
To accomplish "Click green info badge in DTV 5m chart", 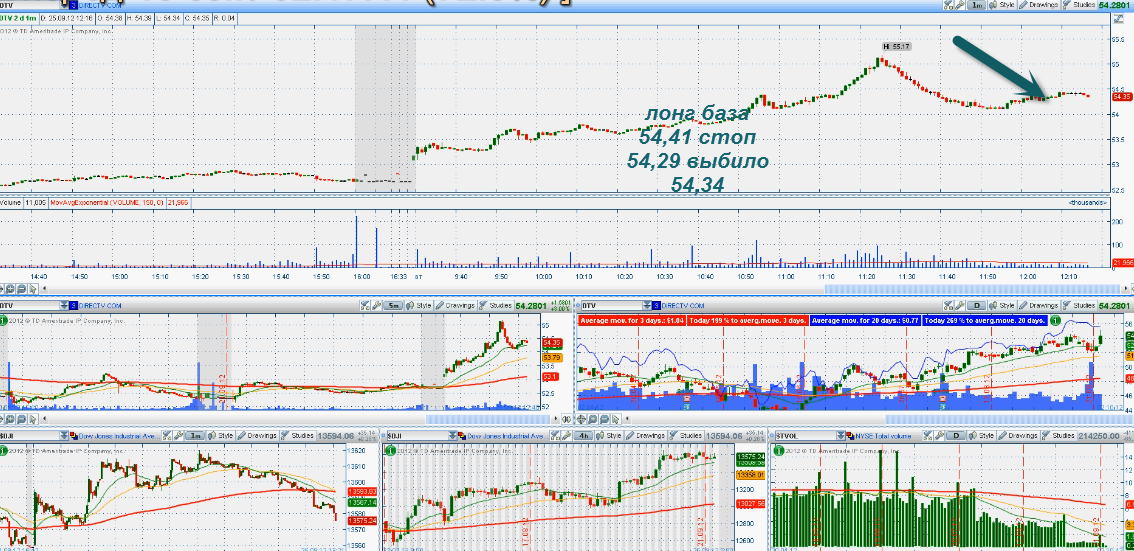I will (3, 320).
